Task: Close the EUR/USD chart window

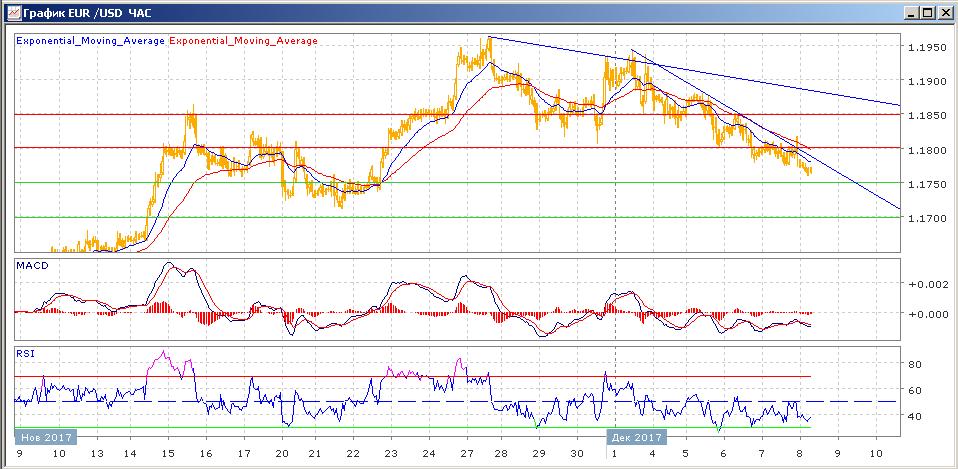Action: [x=944, y=12]
